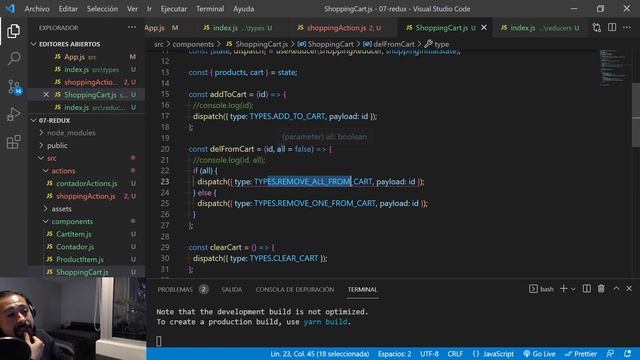This screenshot has height=360, width=640.
Task: Open editor more actions ellipsis
Action: point(627,27)
